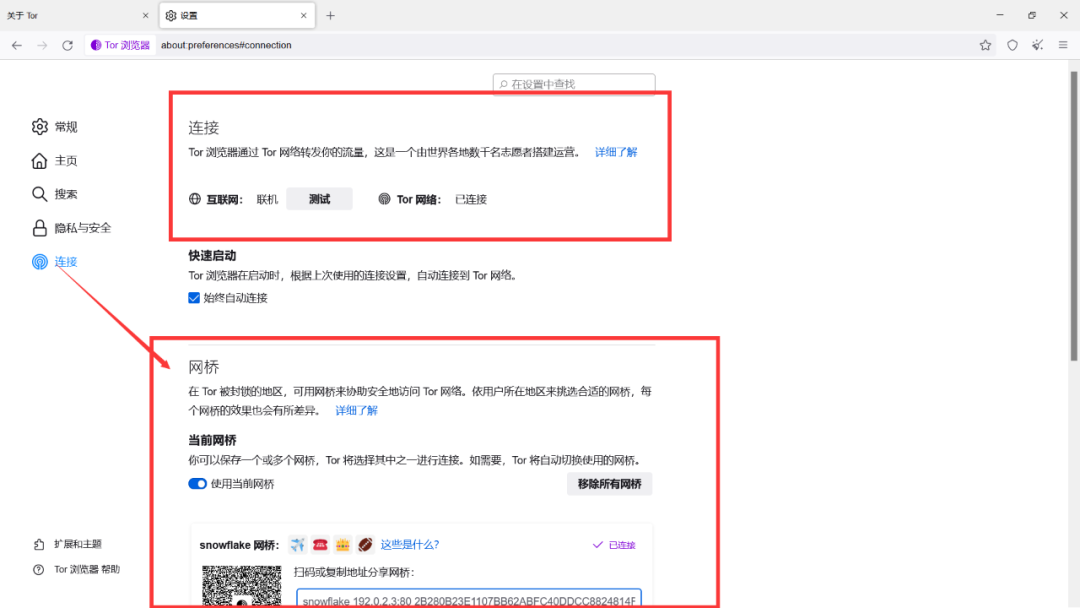Click the new identity broom icon
The image size is (1080, 608).
[x=1037, y=45]
